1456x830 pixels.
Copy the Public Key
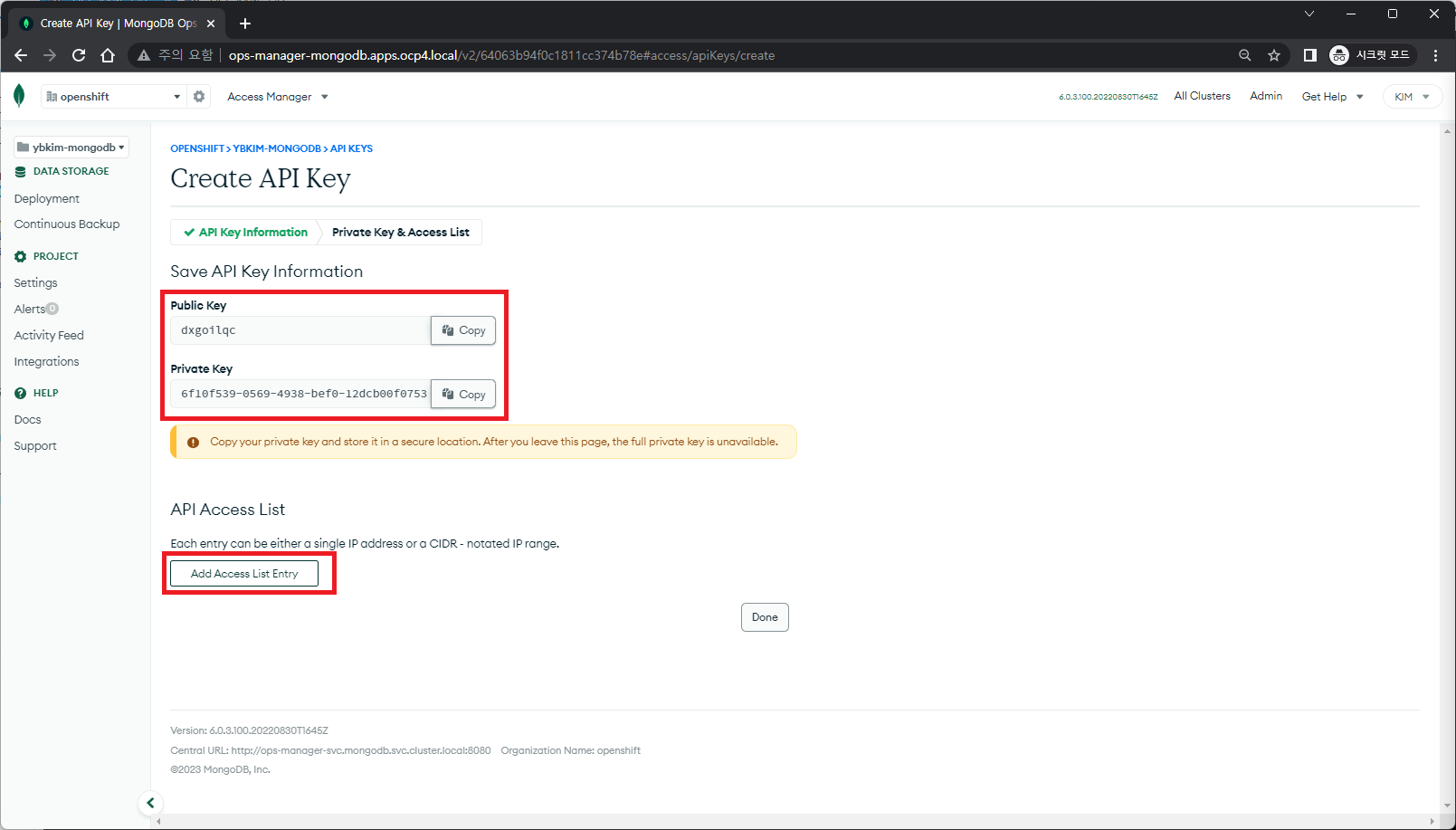point(463,330)
